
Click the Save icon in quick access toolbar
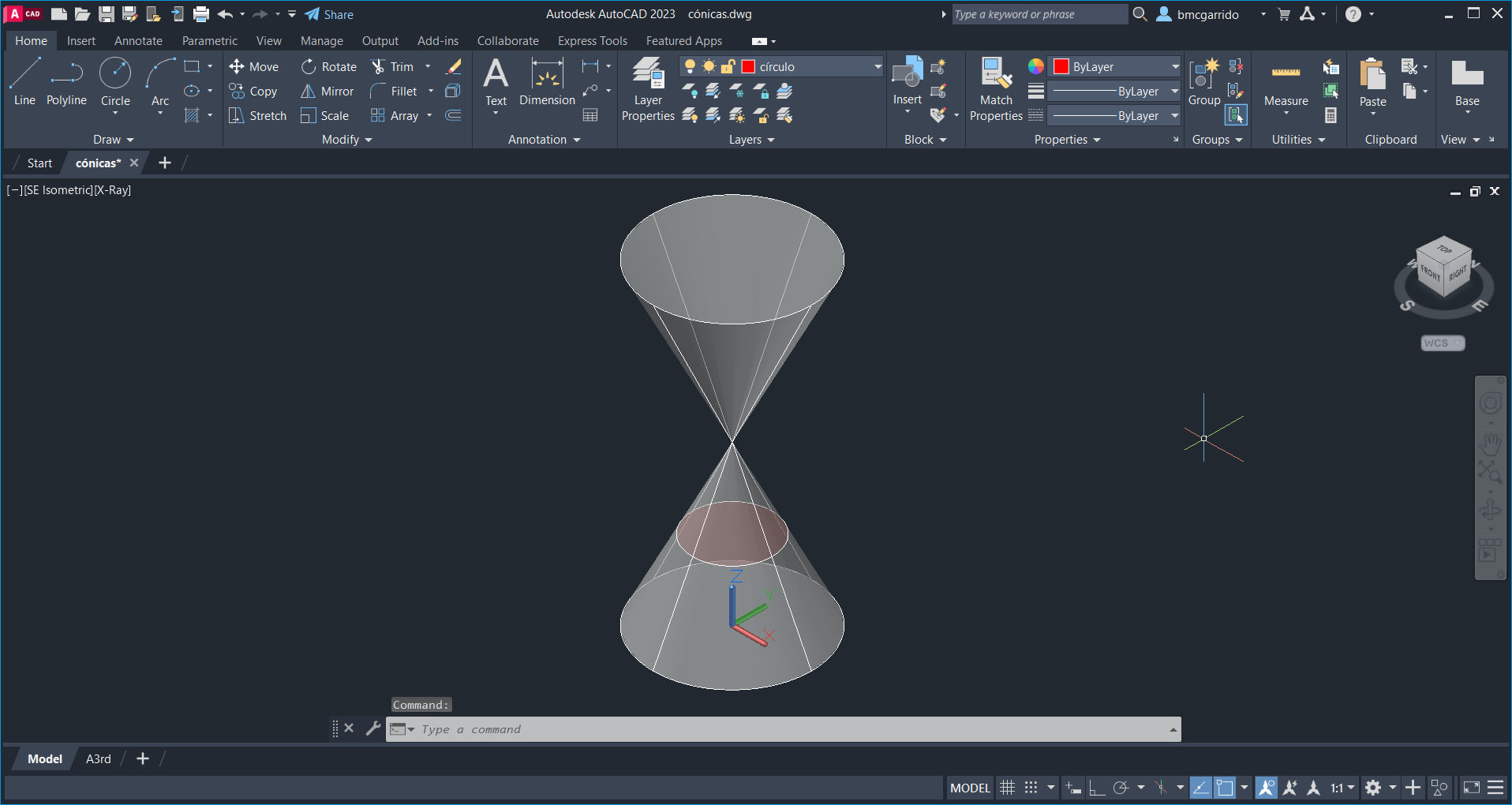tap(107, 14)
